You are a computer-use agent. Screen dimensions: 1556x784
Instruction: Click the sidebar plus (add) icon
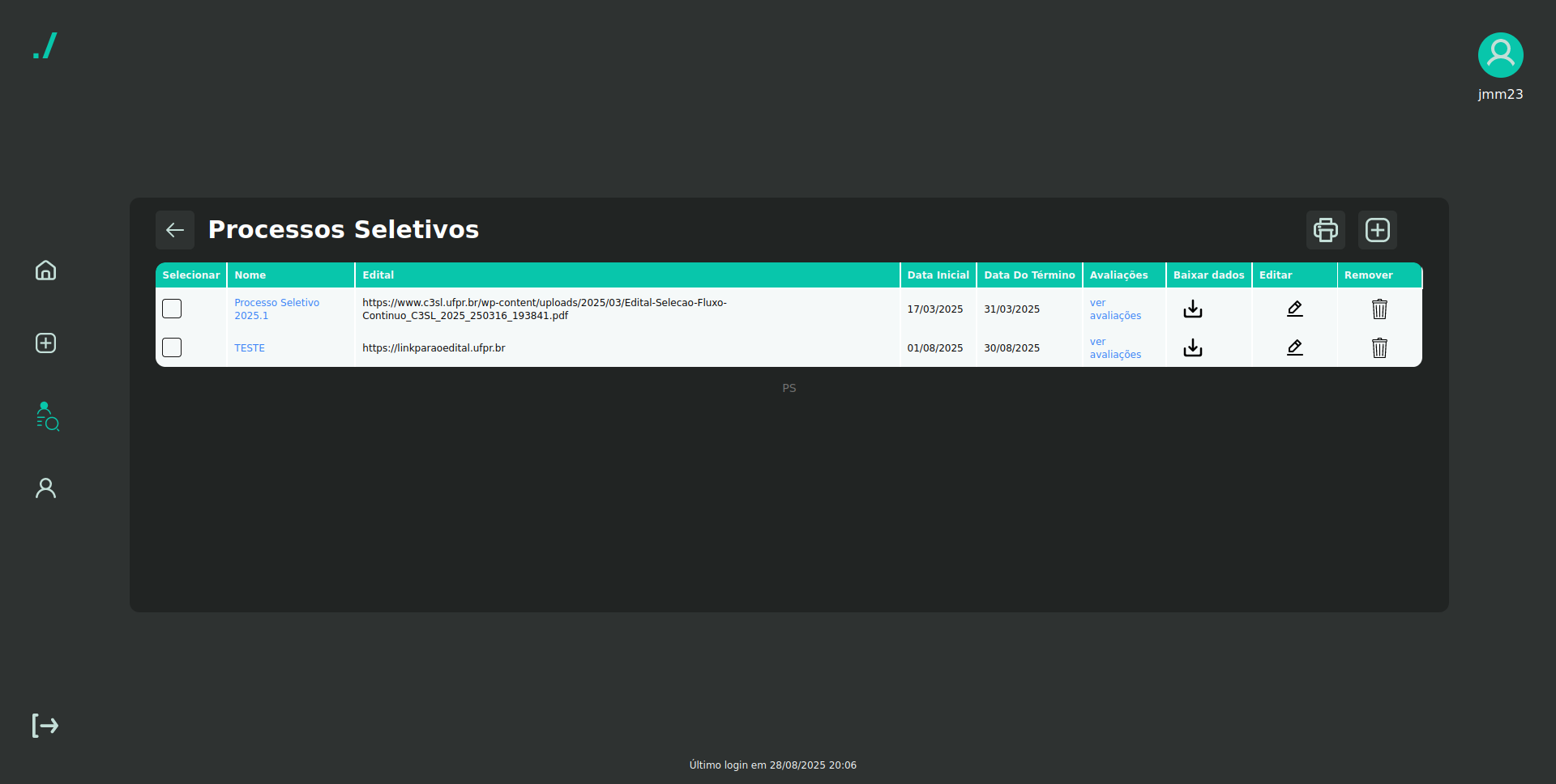45,343
